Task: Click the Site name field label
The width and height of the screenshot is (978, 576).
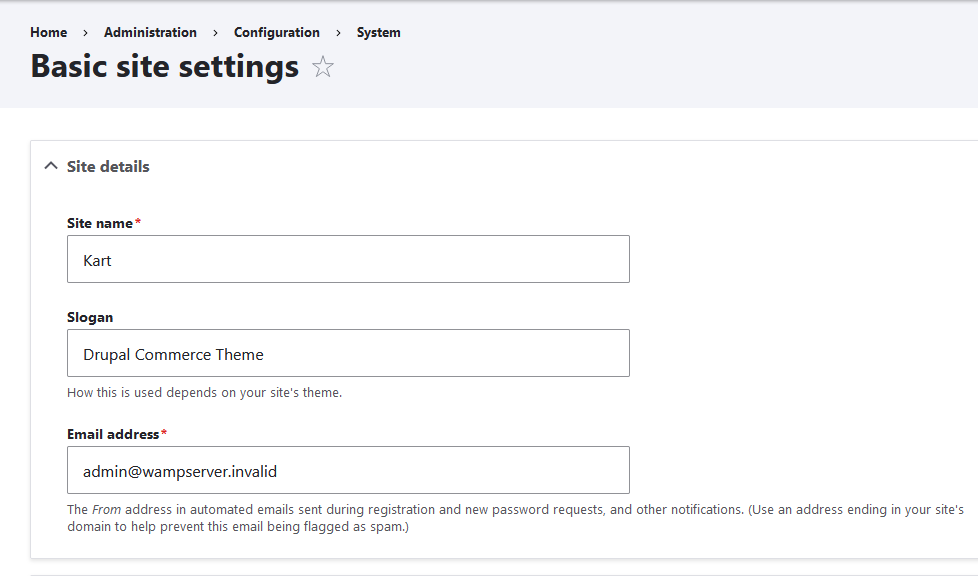Action: pyautogui.click(x=100, y=222)
